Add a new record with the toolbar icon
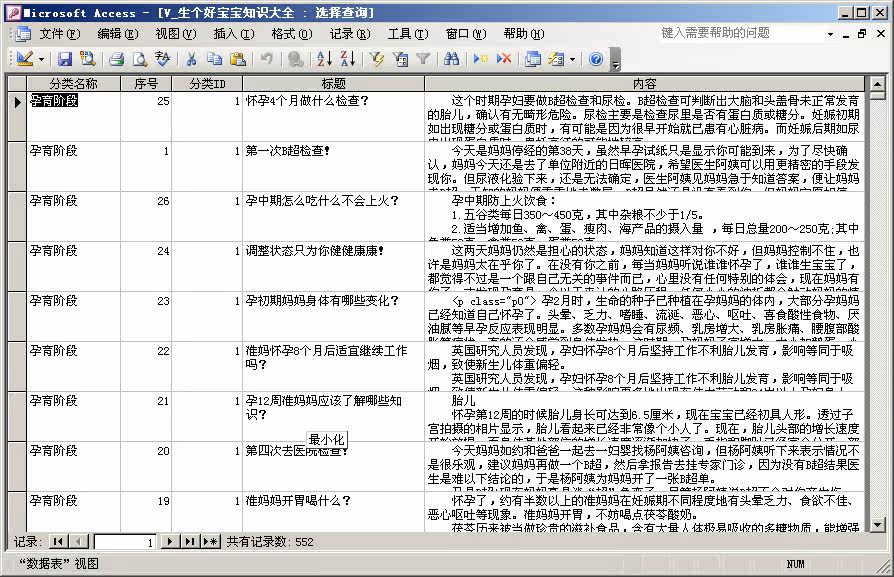The width and height of the screenshot is (894, 577). point(481,59)
